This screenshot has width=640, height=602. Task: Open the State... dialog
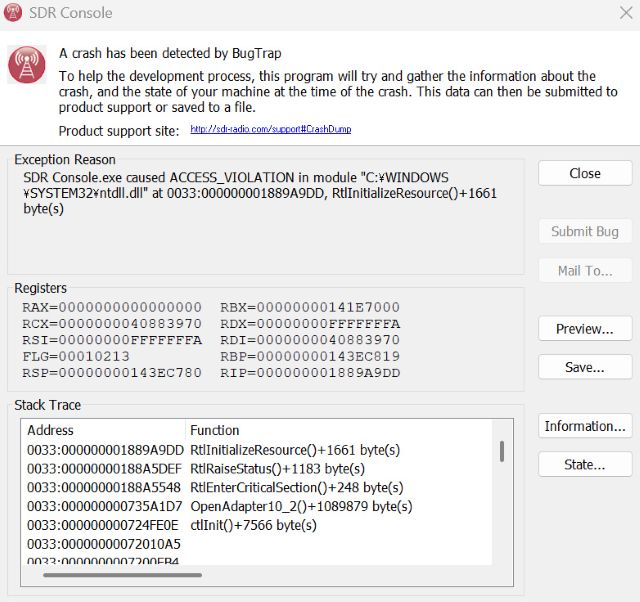(x=585, y=464)
